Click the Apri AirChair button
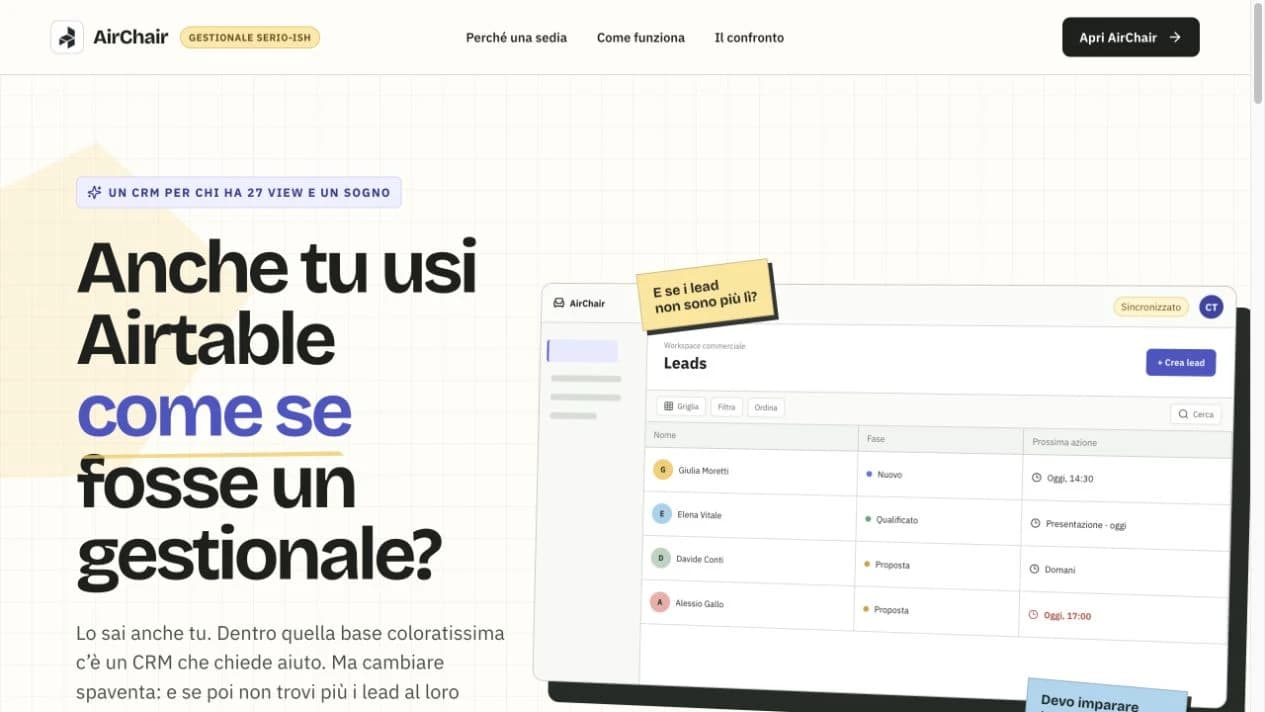 pyautogui.click(x=1130, y=37)
